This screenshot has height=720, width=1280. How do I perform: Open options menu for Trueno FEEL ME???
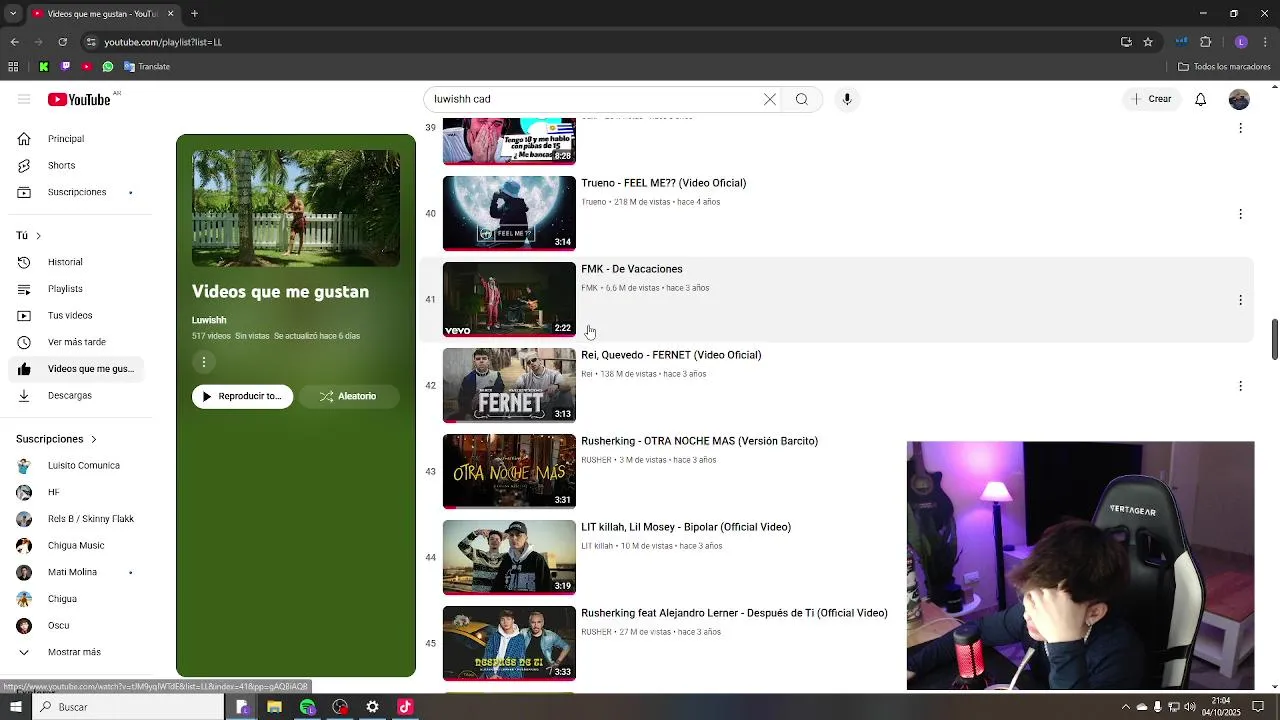[1240, 214]
